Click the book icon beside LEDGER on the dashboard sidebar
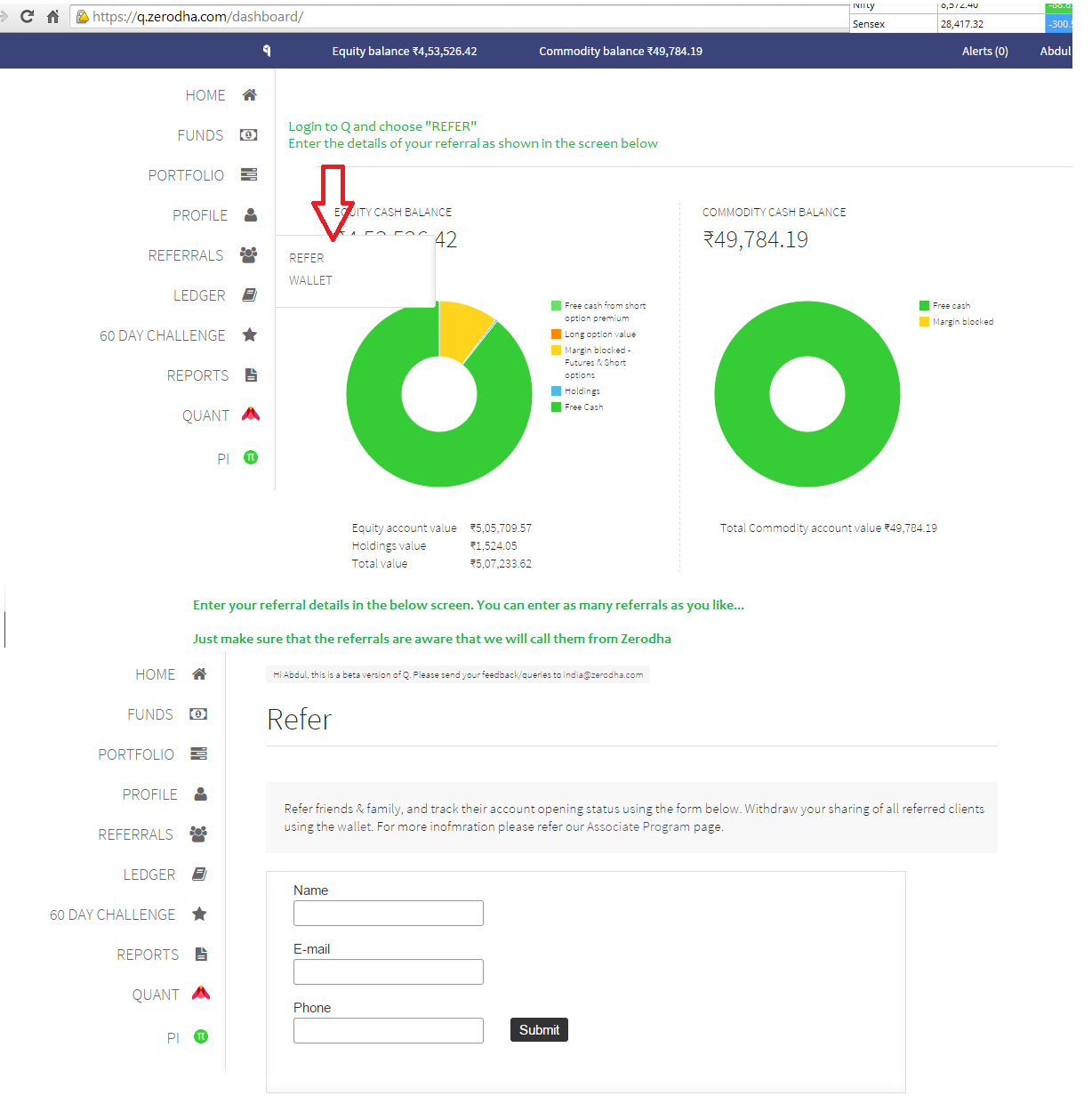This screenshot has height=1120, width=1092. point(250,294)
